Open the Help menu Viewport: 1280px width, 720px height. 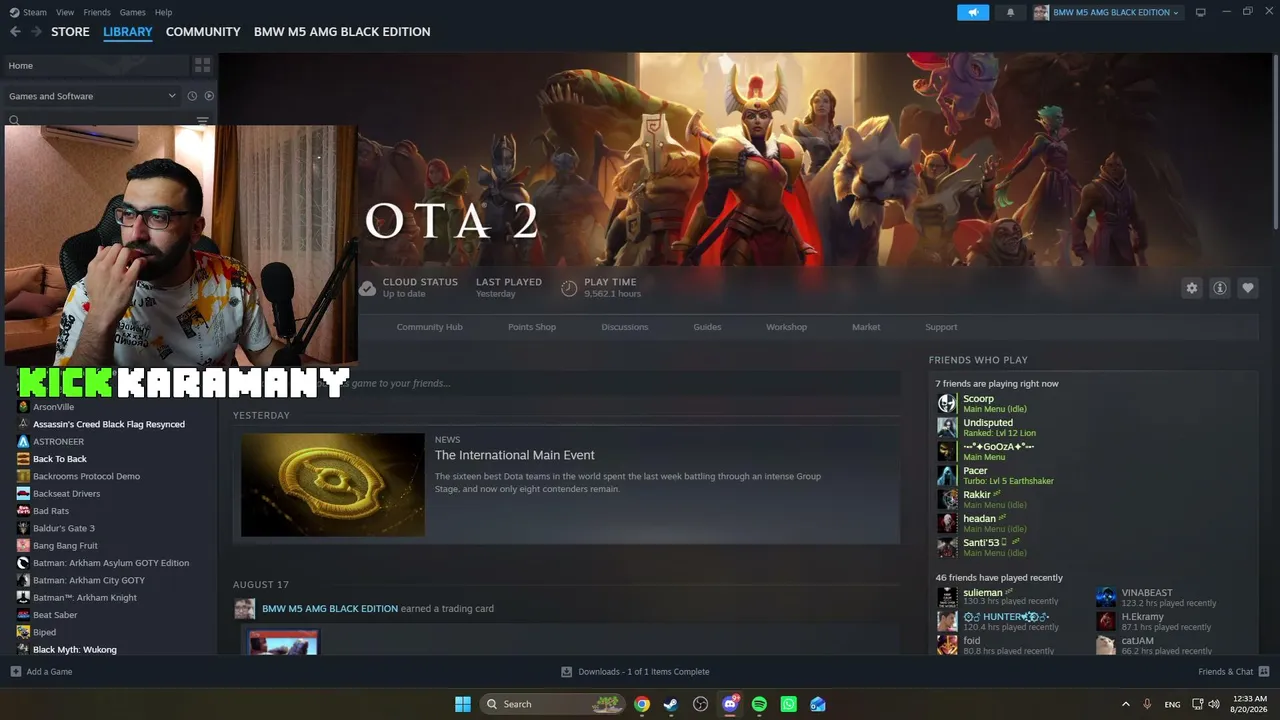(163, 12)
